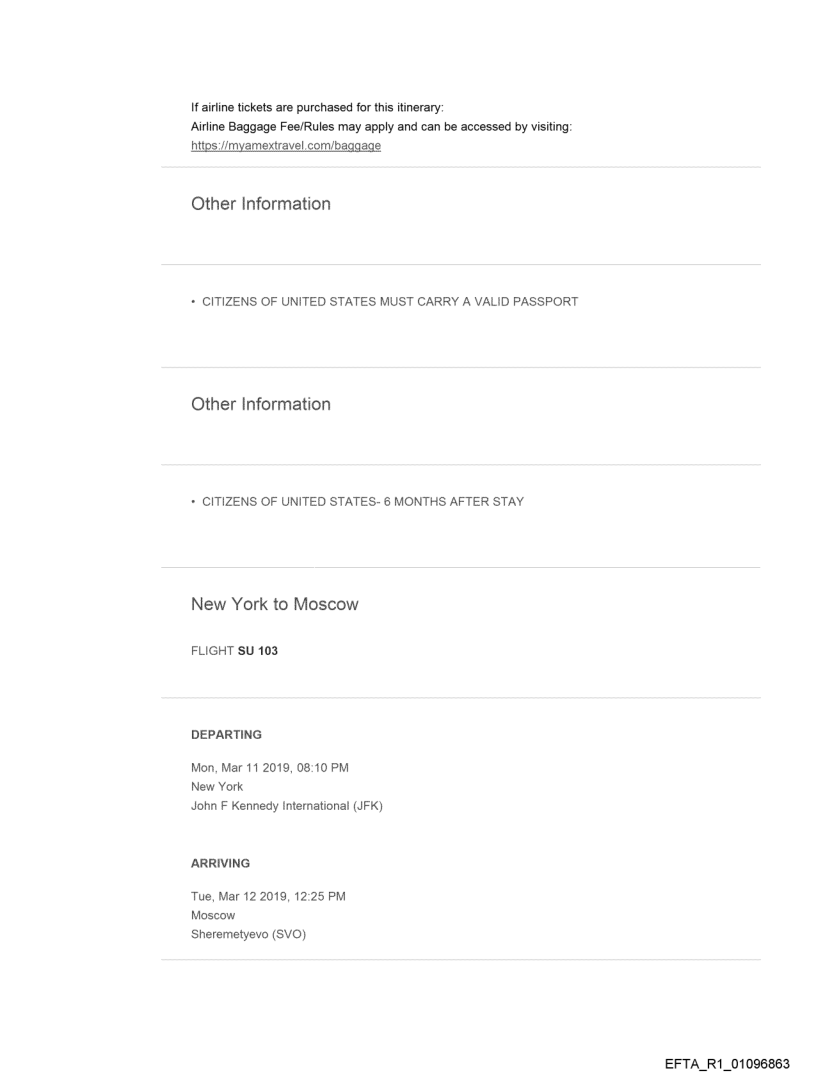
Task: Click the first Other Information heading
Action: tap(260, 204)
